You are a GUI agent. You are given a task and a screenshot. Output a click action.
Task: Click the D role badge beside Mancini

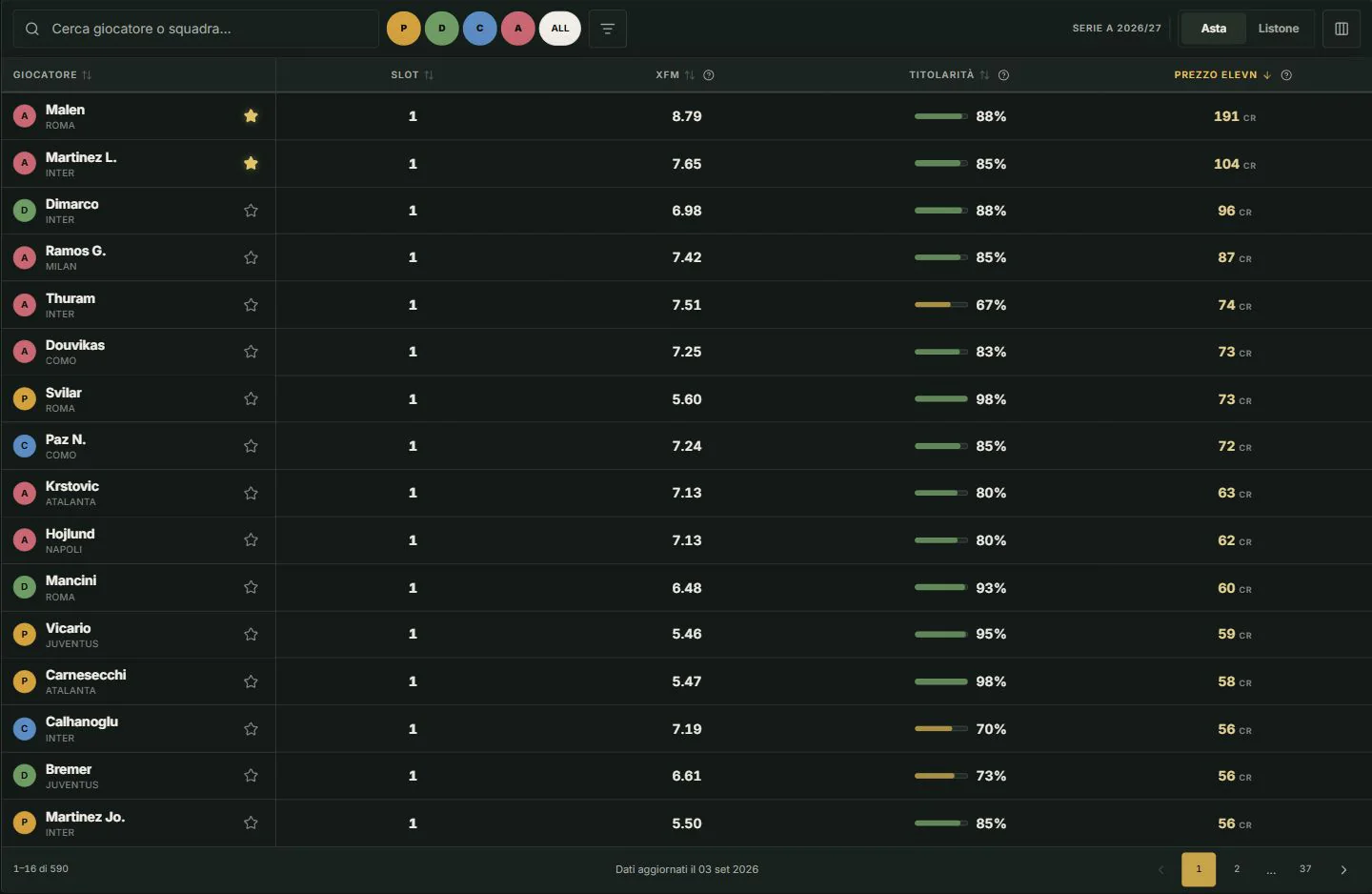point(25,587)
